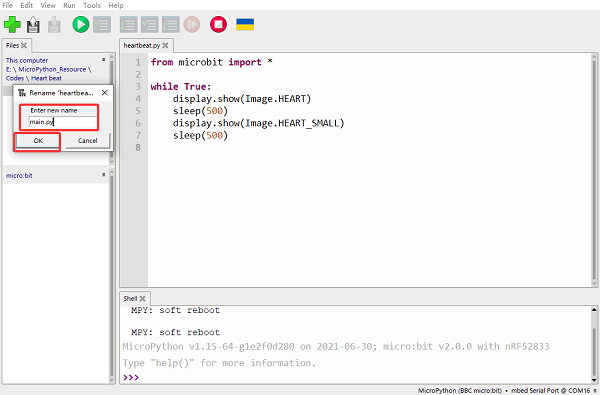Image resolution: width=600 pixels, height=395 pixels.
Task: Click the 'micro:bit' files heading
Action: tap(19, 175)
